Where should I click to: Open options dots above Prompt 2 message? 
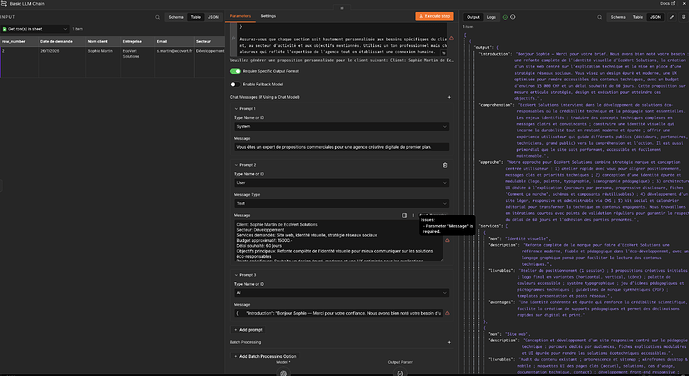413,215
